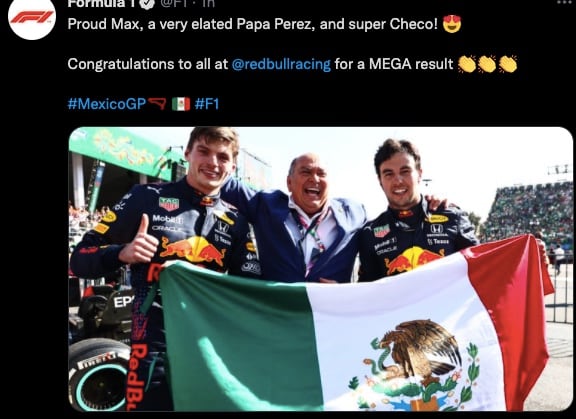Screen dimensions: 576x419
Task: Click the middle clapping hands emoji
Action: pos(487,64)
